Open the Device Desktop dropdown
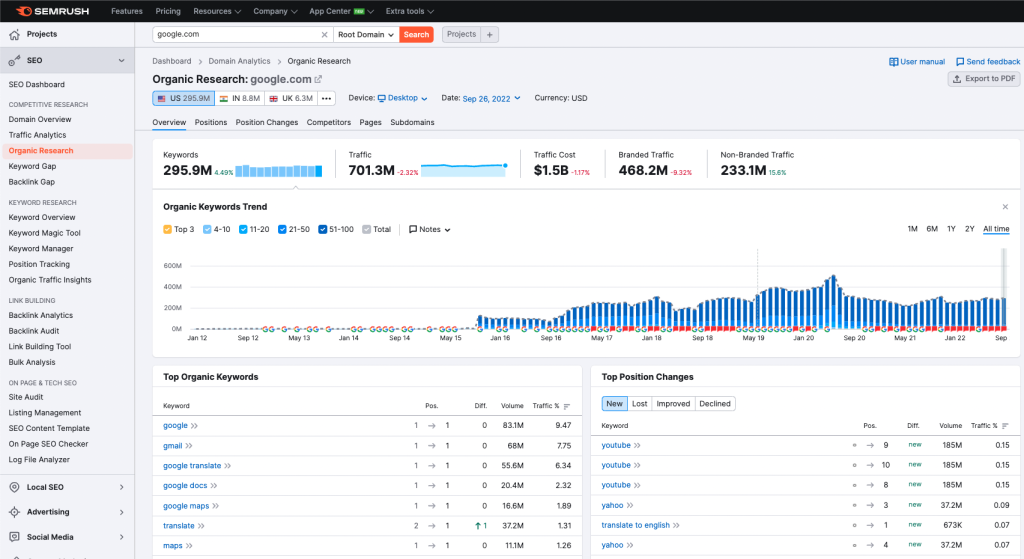This screenshot has width=1024, height=559. [402, 98]
